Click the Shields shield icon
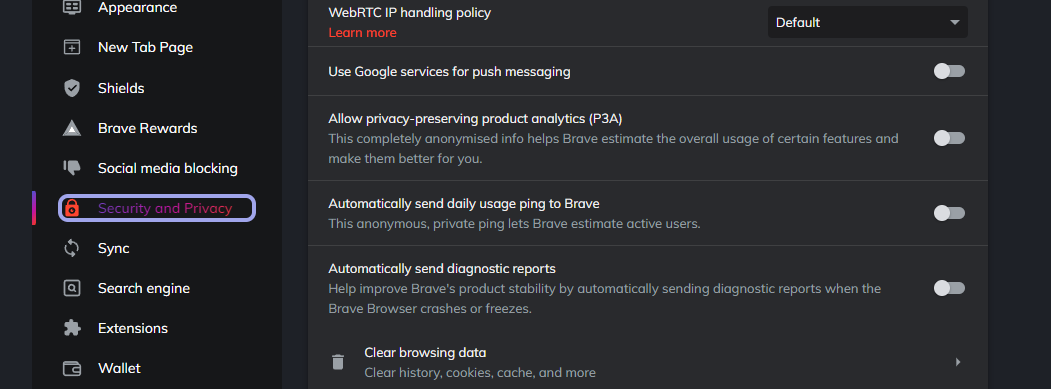Image resolution: width=1051 pixels, height=389 pixels. [72, 88]
